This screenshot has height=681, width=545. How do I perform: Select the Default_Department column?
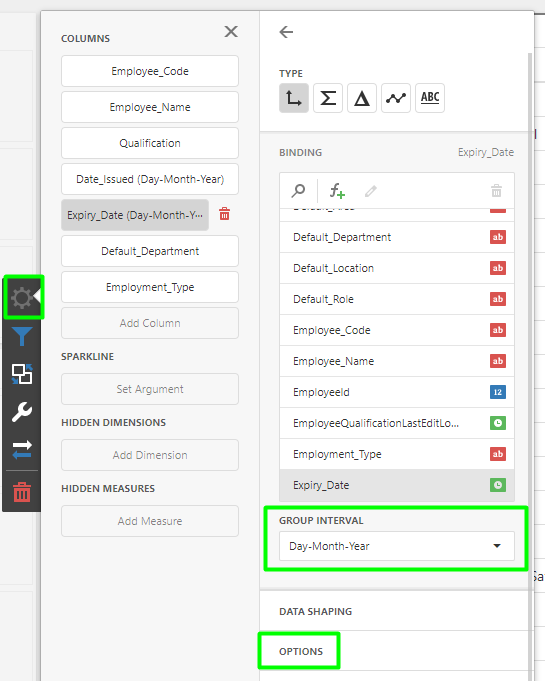pos(150,251)
